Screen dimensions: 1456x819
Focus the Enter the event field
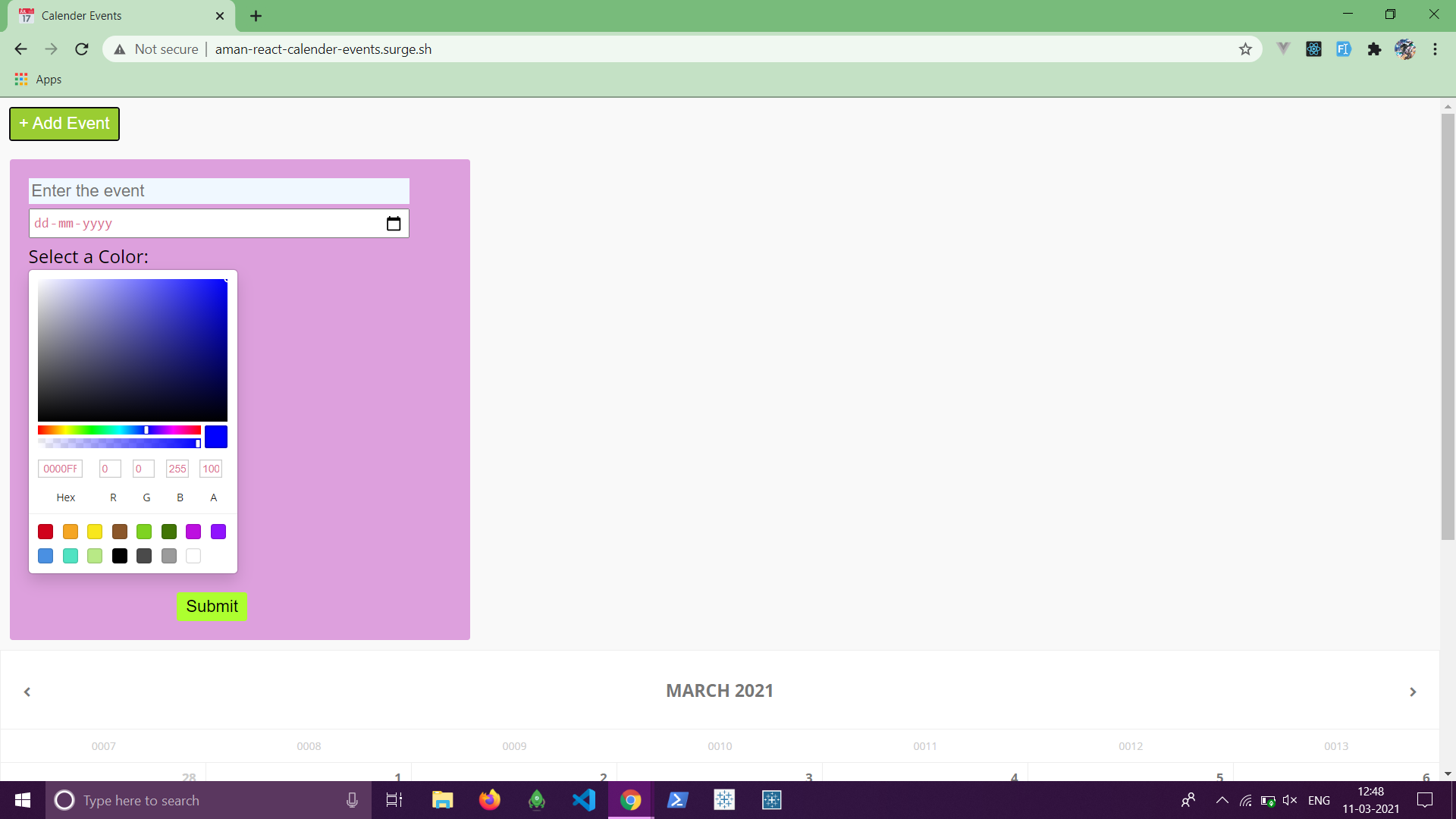218,191
